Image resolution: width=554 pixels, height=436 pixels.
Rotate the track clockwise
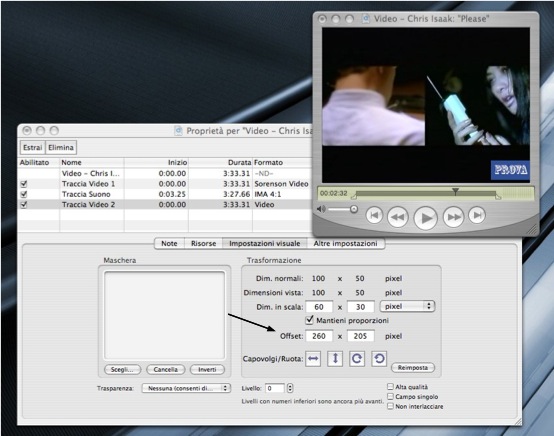click(357, 359)
